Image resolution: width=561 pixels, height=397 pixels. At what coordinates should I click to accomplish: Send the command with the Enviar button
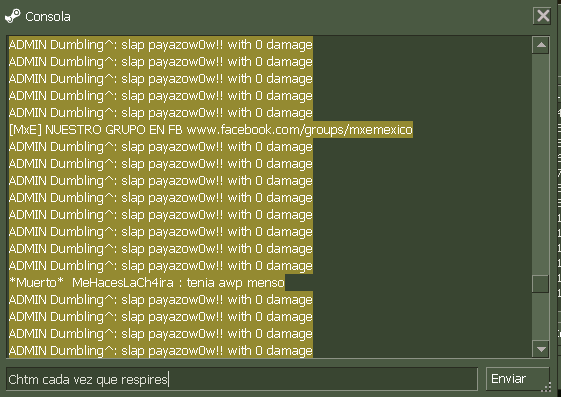tap(517, 379)
